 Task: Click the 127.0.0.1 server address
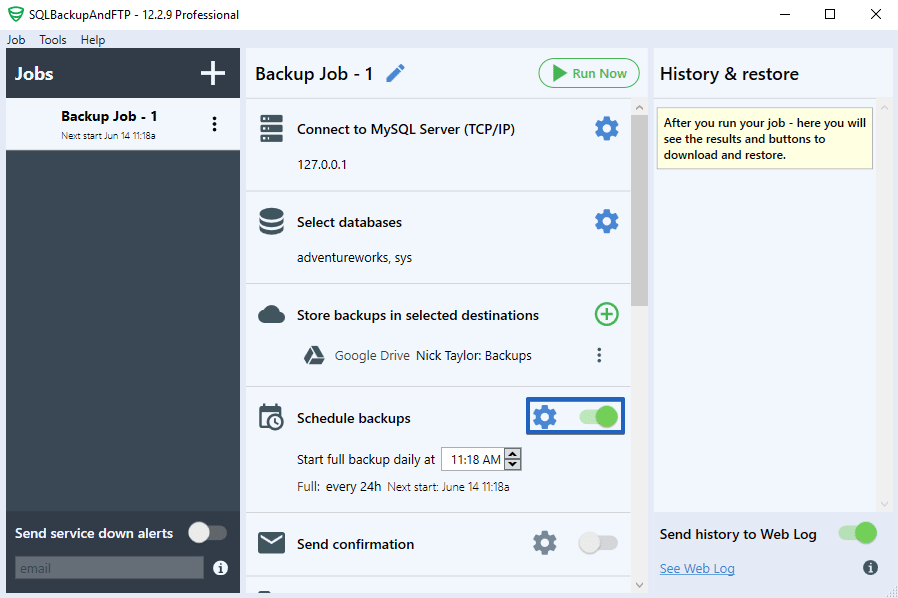click(x=322, y=165)
